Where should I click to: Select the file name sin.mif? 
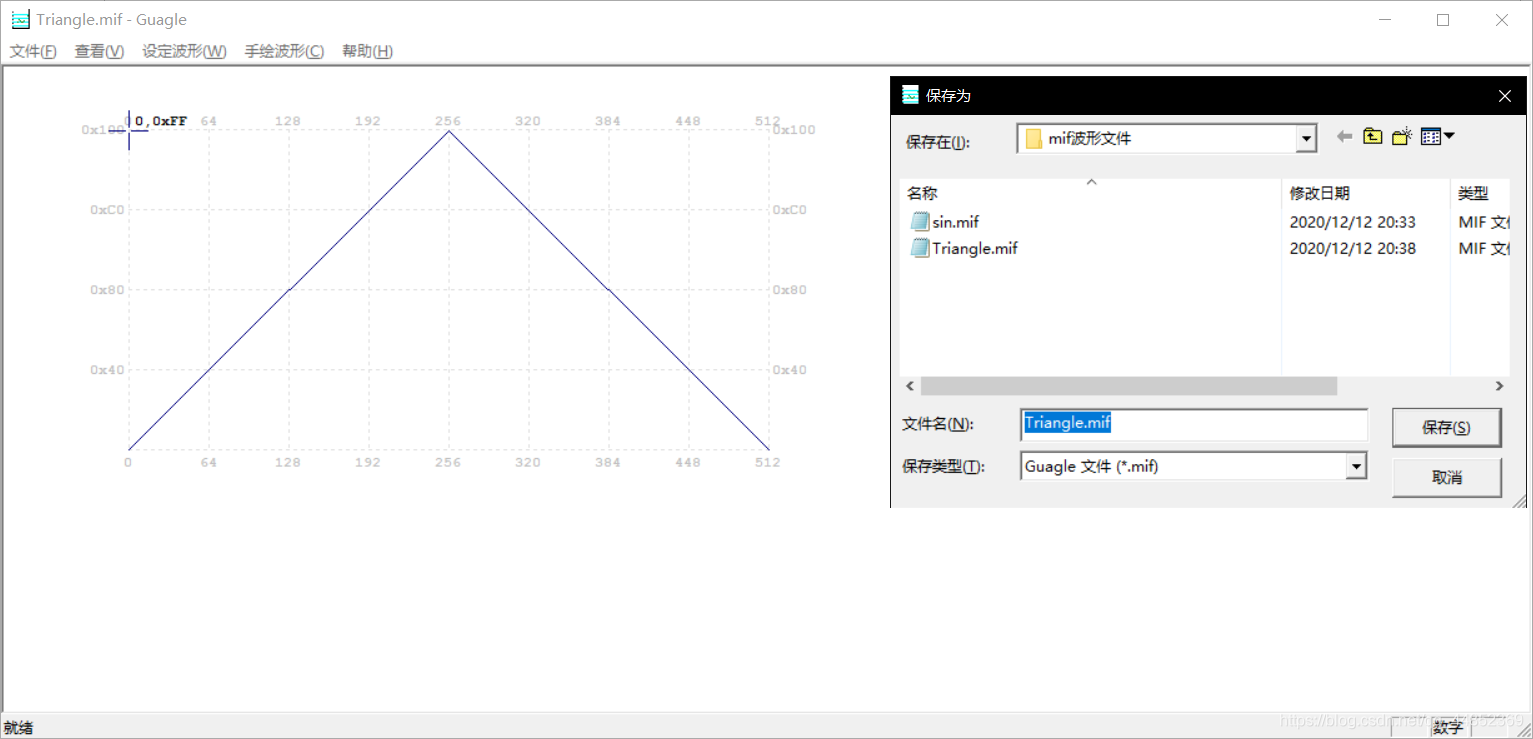[x=955, y=222]
